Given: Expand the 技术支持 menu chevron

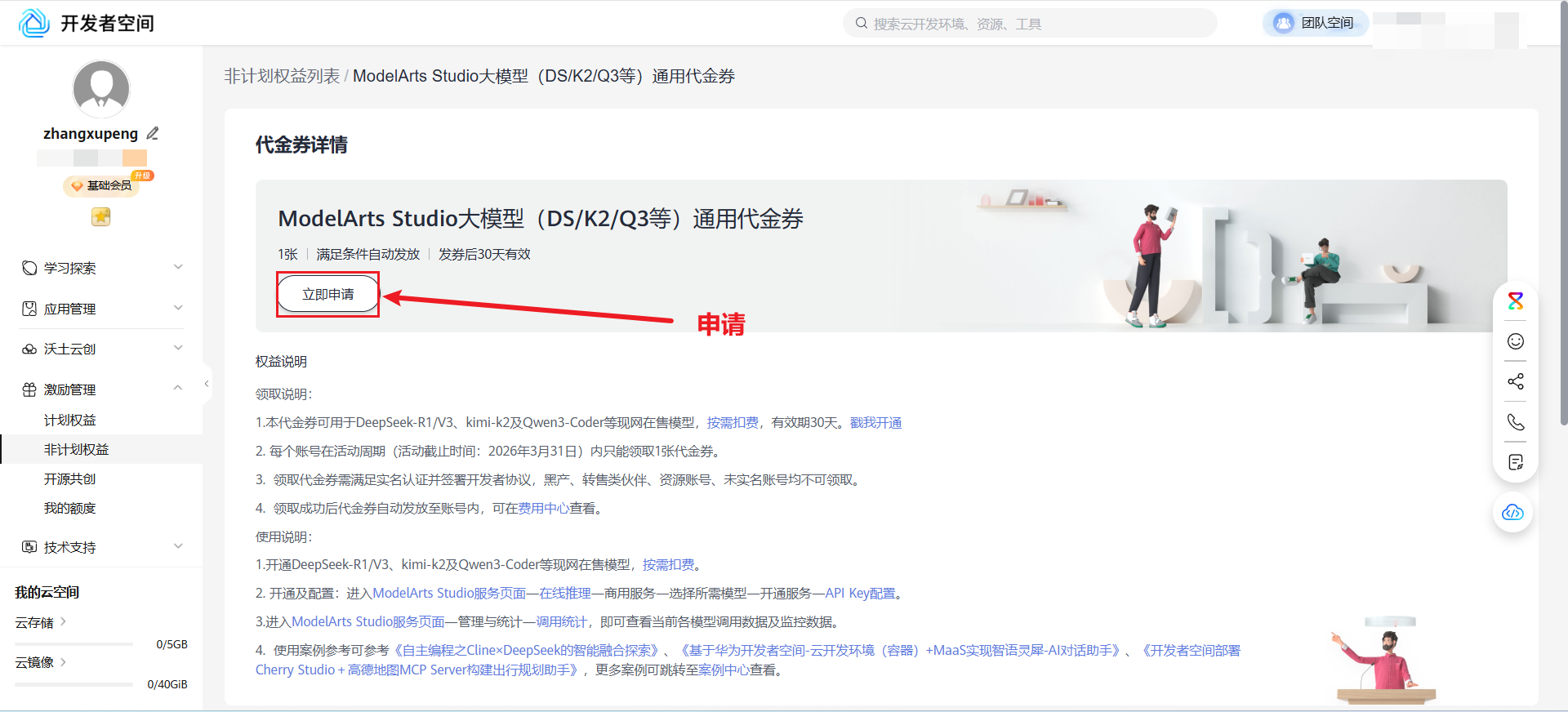Looking at the screenshot, I should point(178,546).
